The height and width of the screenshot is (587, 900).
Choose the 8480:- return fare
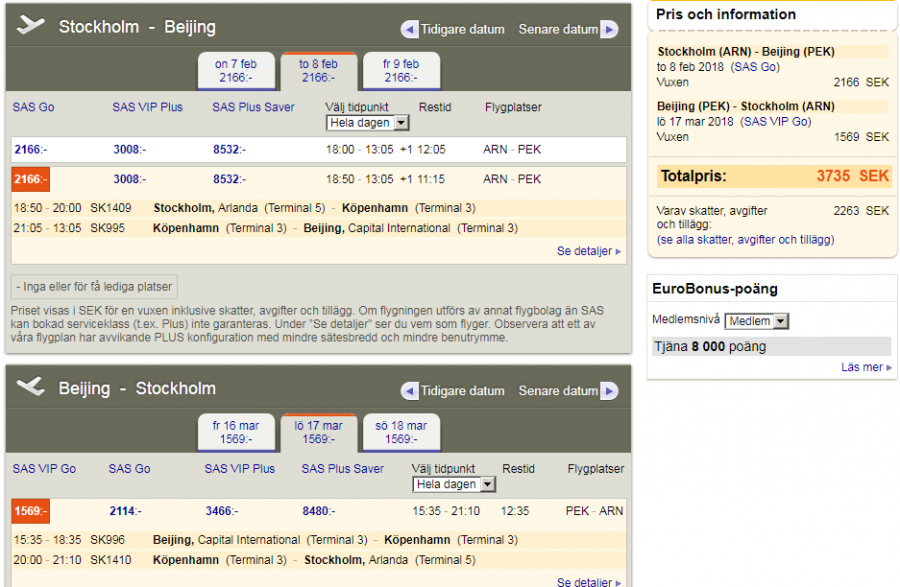319,511
